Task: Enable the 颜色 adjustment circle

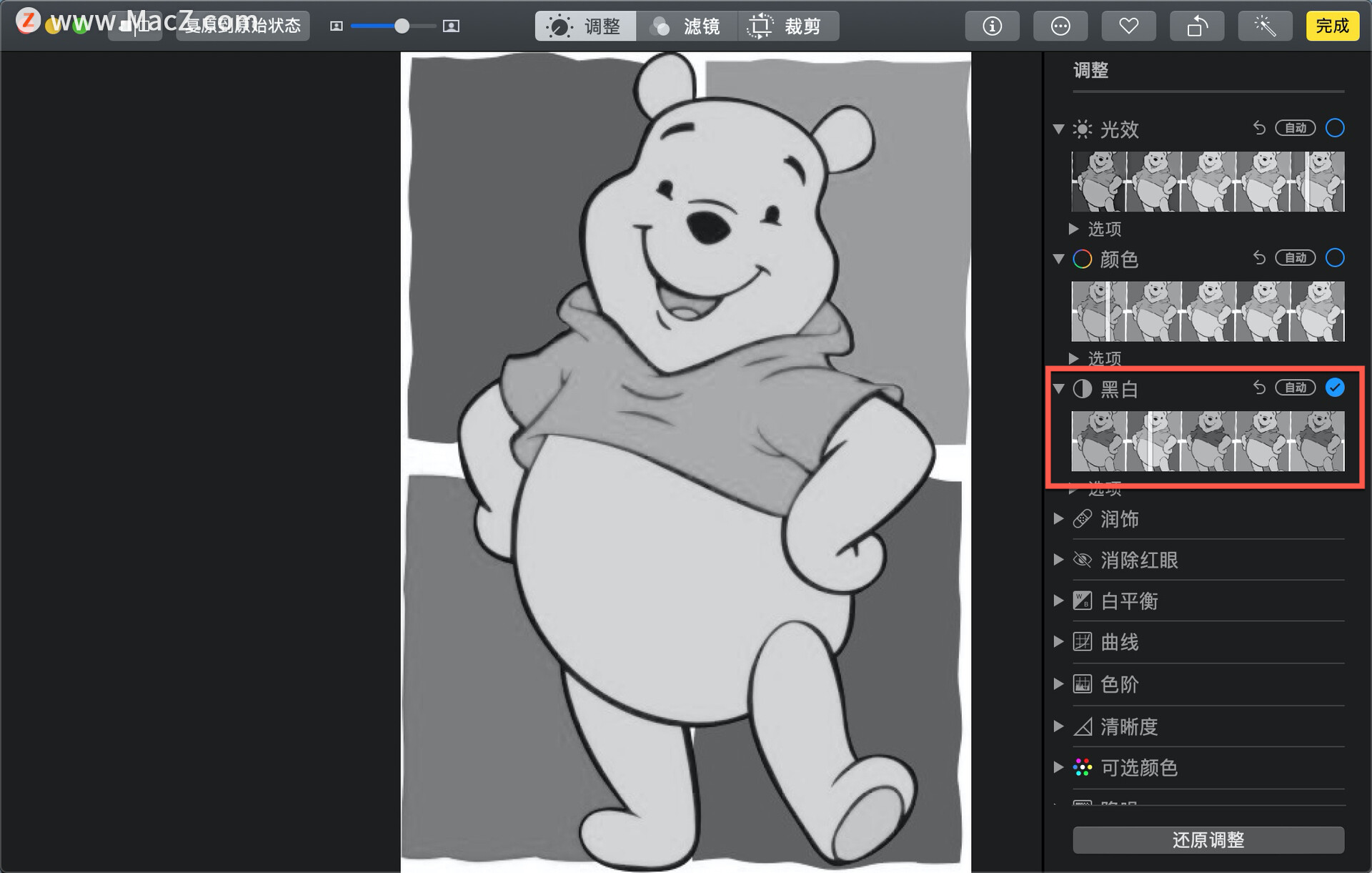Action: [x=1335, y=257]
